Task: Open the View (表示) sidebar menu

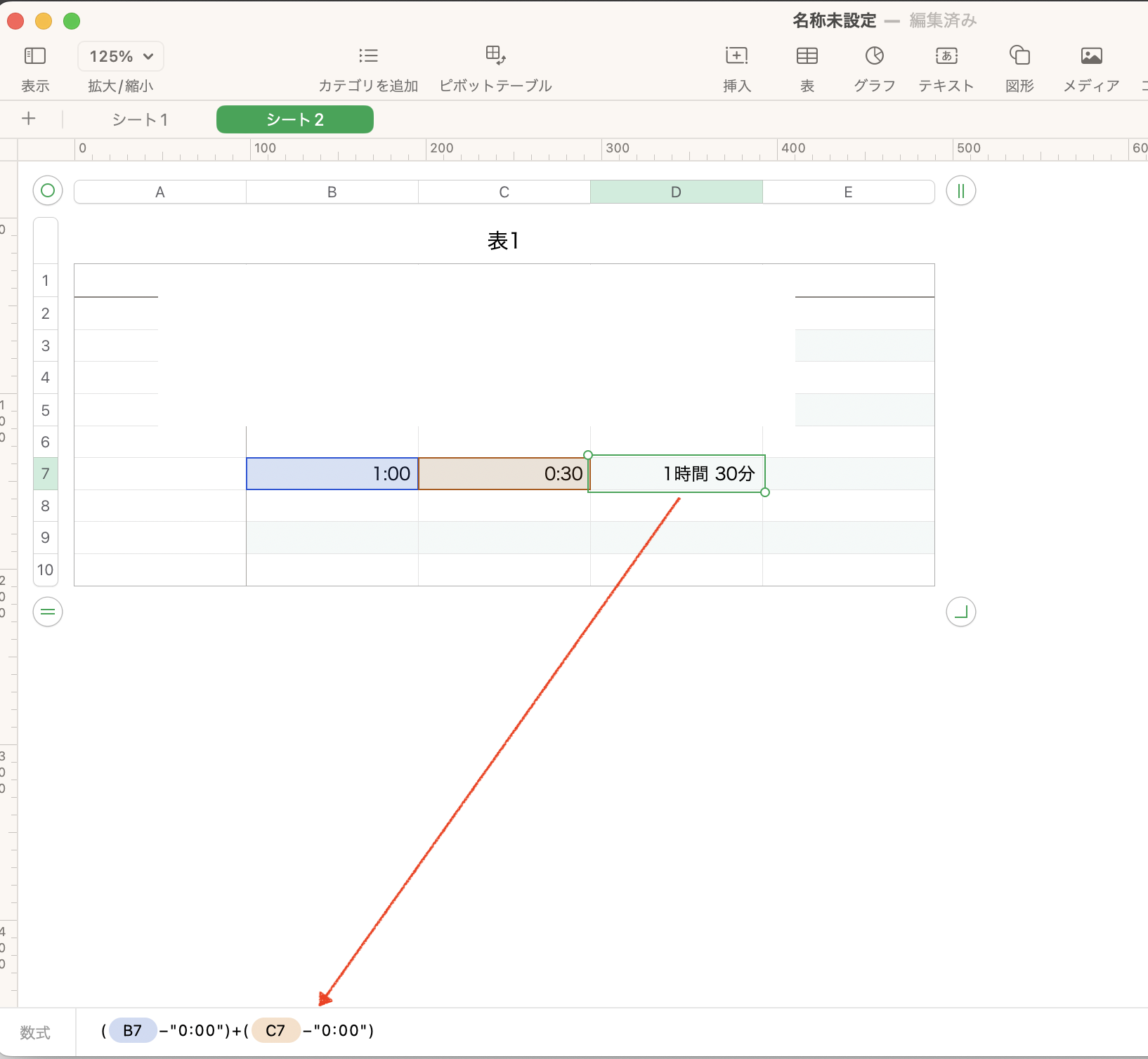Action: click(35, 56)
